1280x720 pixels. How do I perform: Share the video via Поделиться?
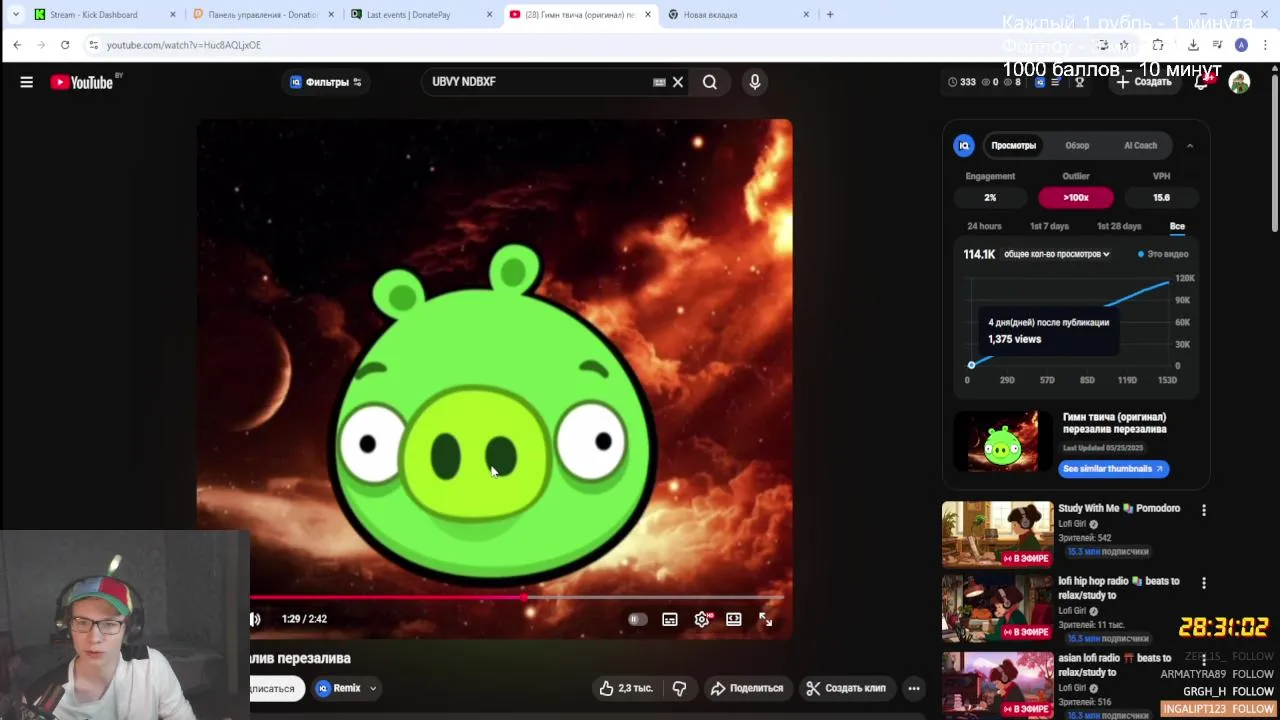(747, 688)
